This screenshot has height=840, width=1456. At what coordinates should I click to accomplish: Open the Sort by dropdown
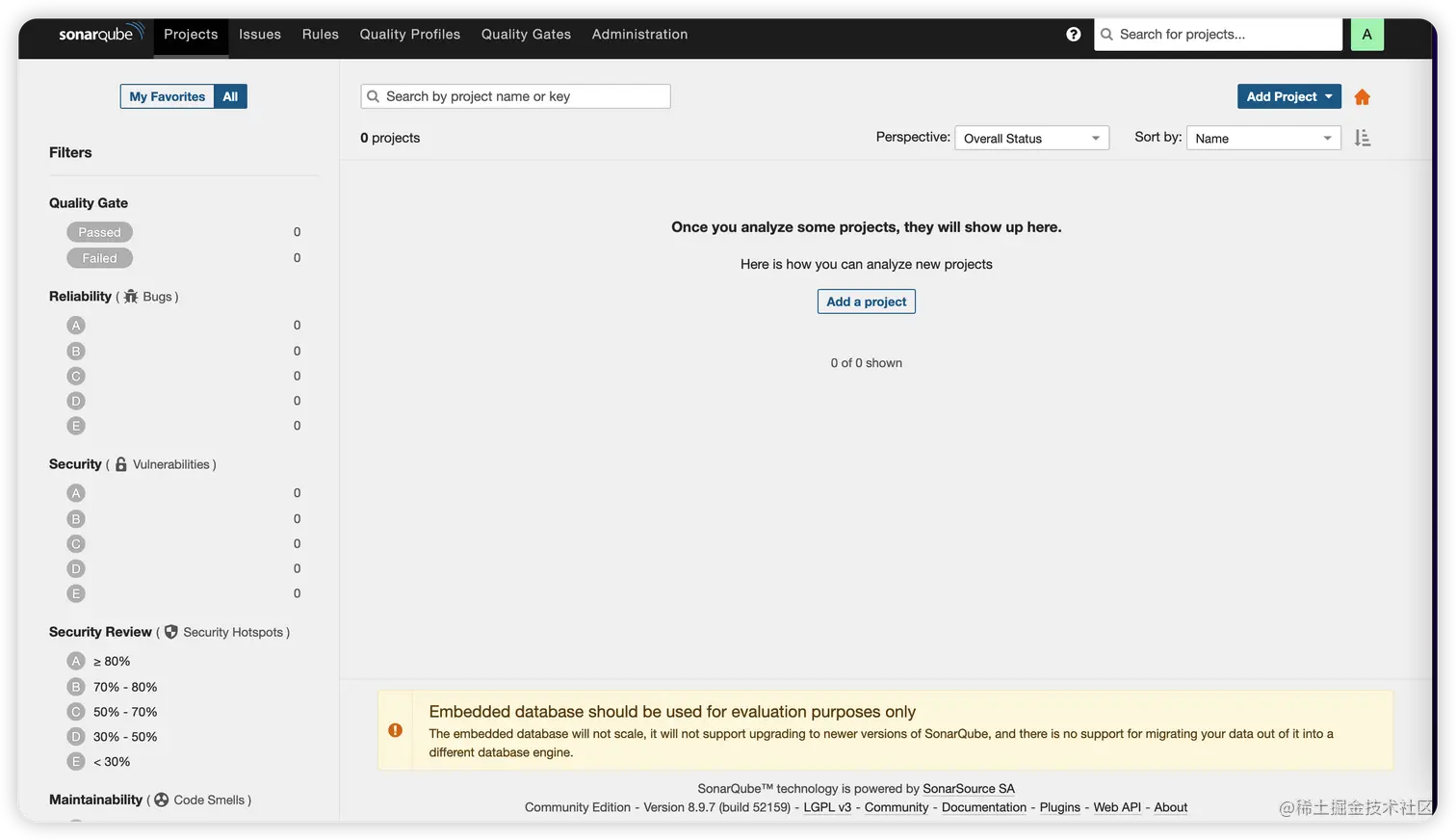[1262, 138]
